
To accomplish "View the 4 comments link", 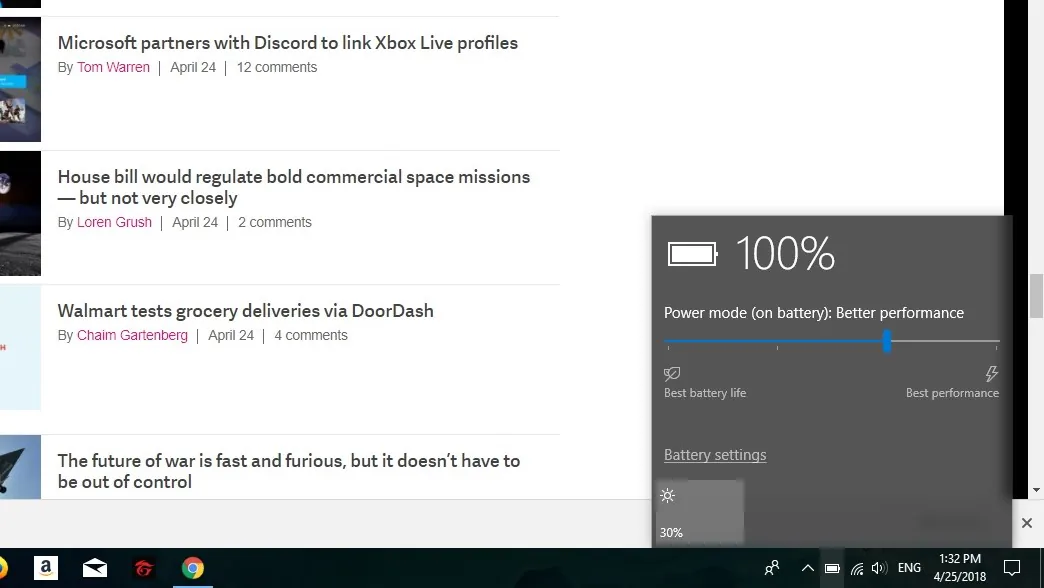I will click(311, 336).
